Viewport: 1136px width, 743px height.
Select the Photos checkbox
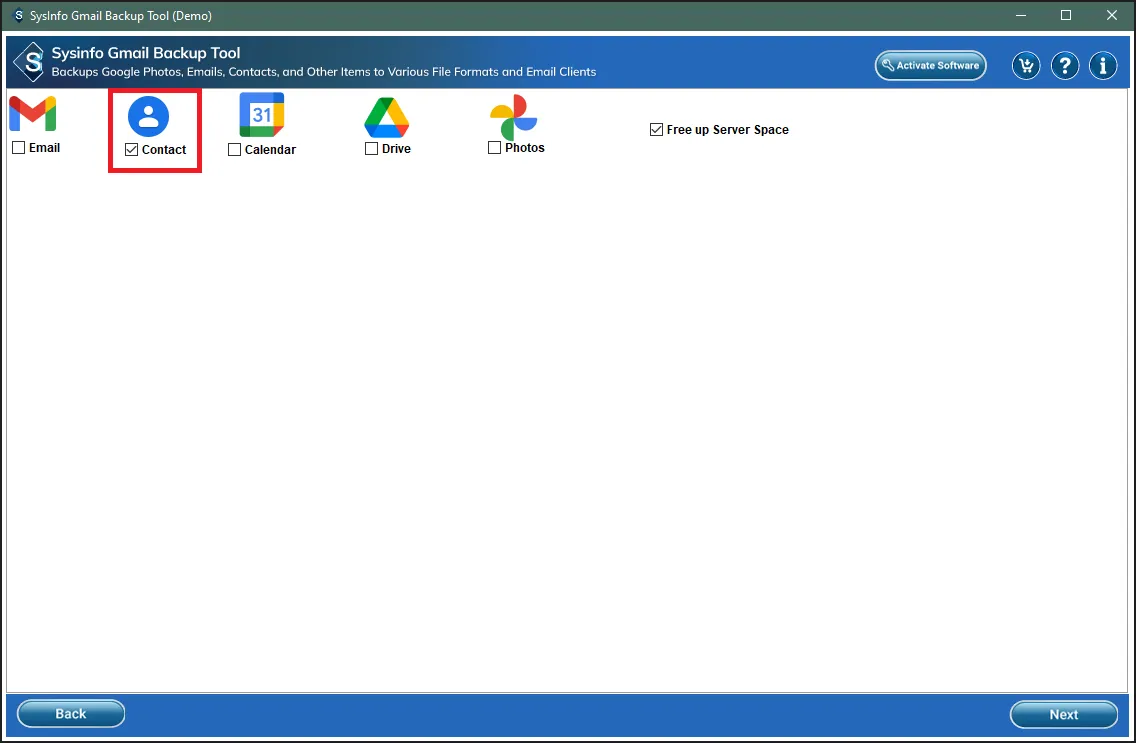(495, 148)
